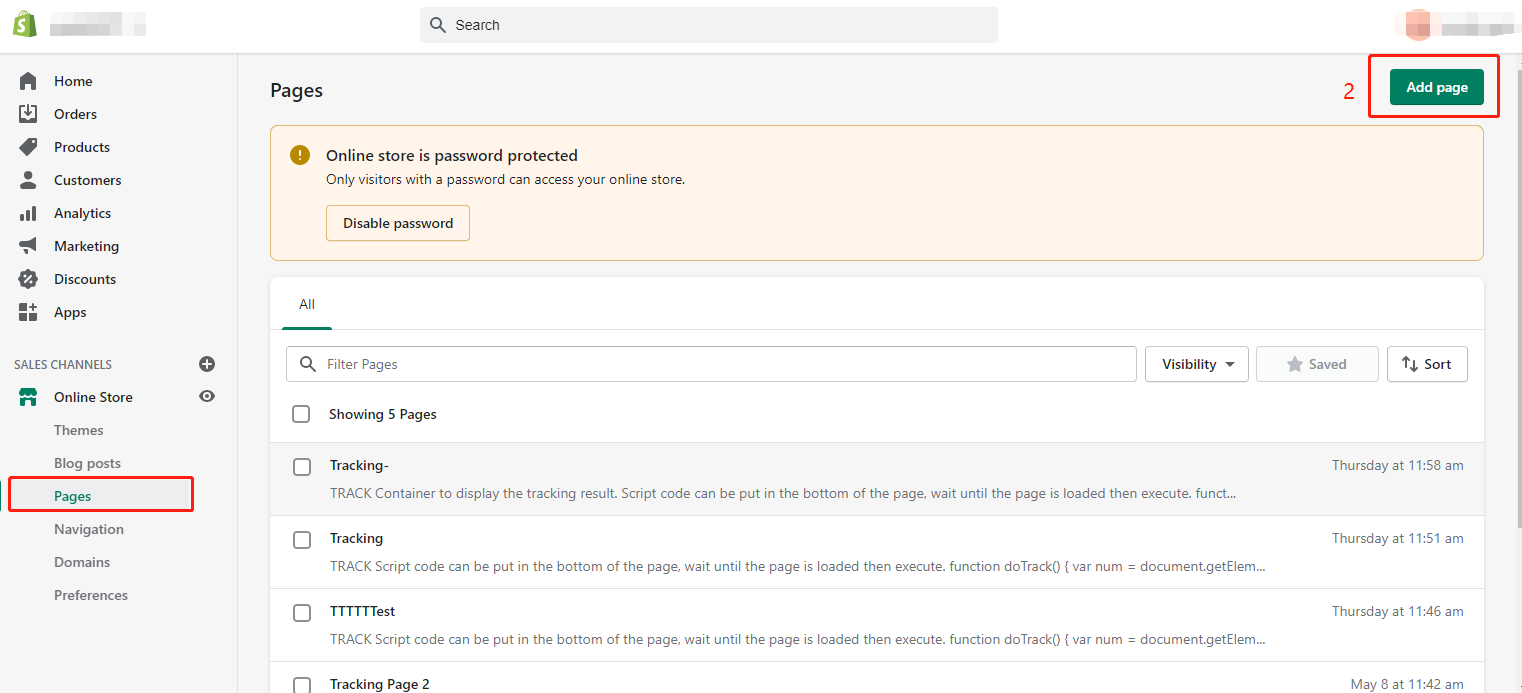Viewport: 1522px width, 693px height.
Task: Click the Analytics bar chart icon
Action: pyautogui.click(x=28, y=213)
